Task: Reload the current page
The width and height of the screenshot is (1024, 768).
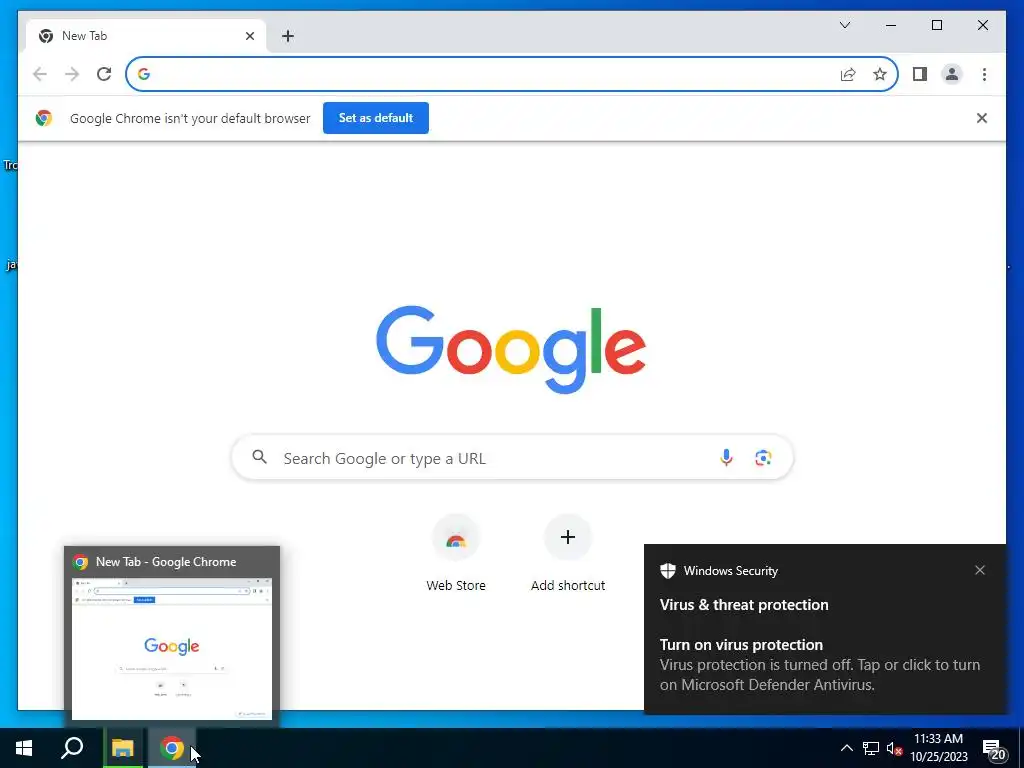Action: (x=104, y=74)
